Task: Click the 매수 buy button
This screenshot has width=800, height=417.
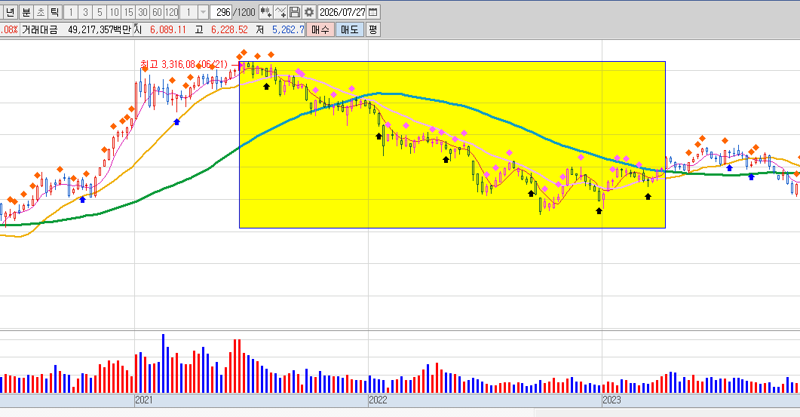Action: pyautogui.click(x=320, y=30)
